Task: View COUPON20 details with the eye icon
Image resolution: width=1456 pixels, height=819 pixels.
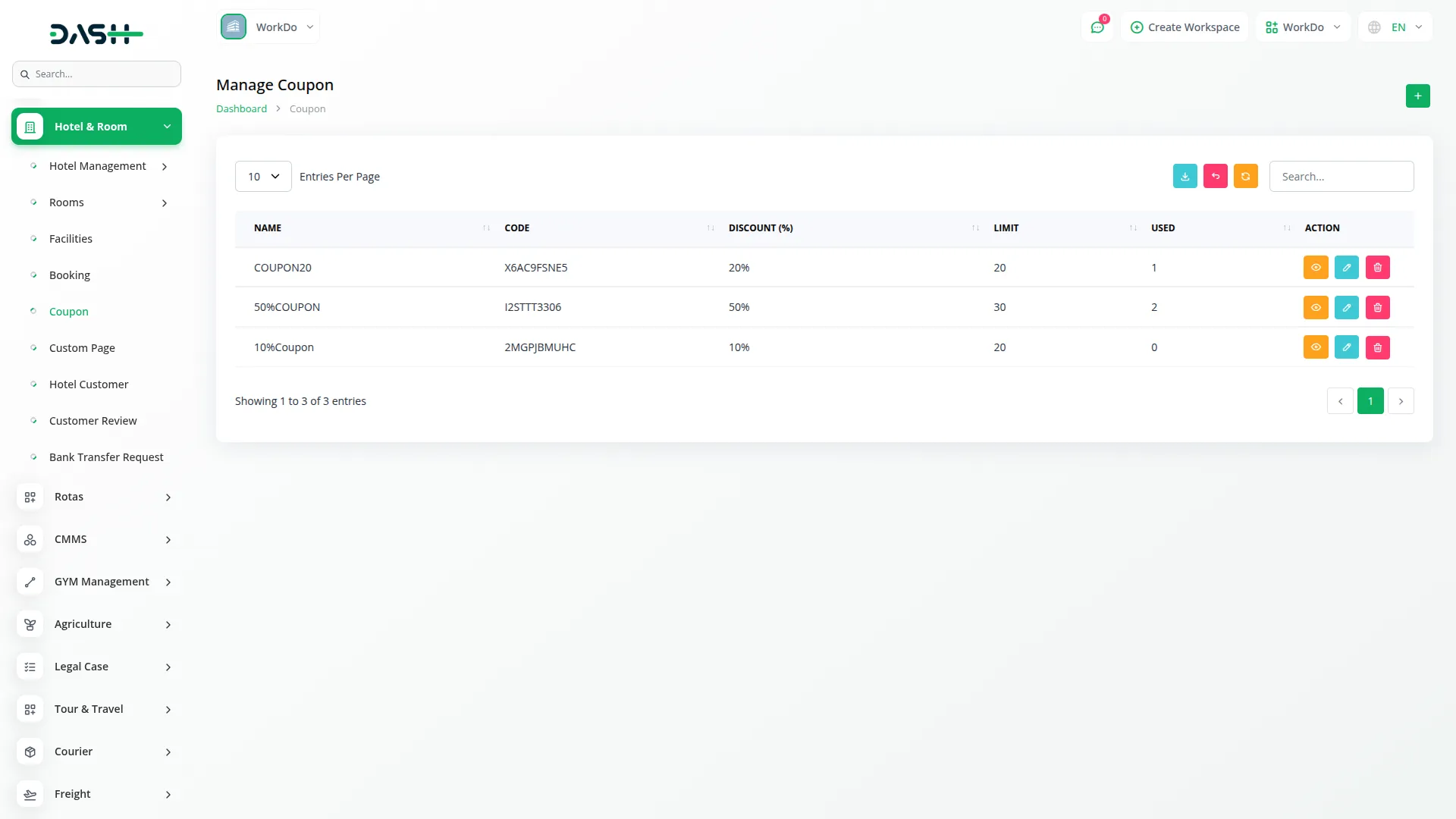Action: tap(1316, 268)
